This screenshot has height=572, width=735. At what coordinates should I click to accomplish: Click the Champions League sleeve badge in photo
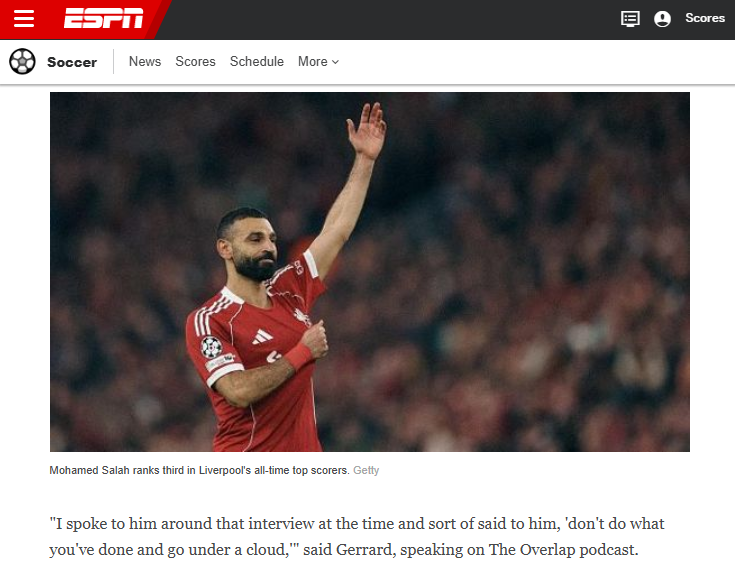211,347
